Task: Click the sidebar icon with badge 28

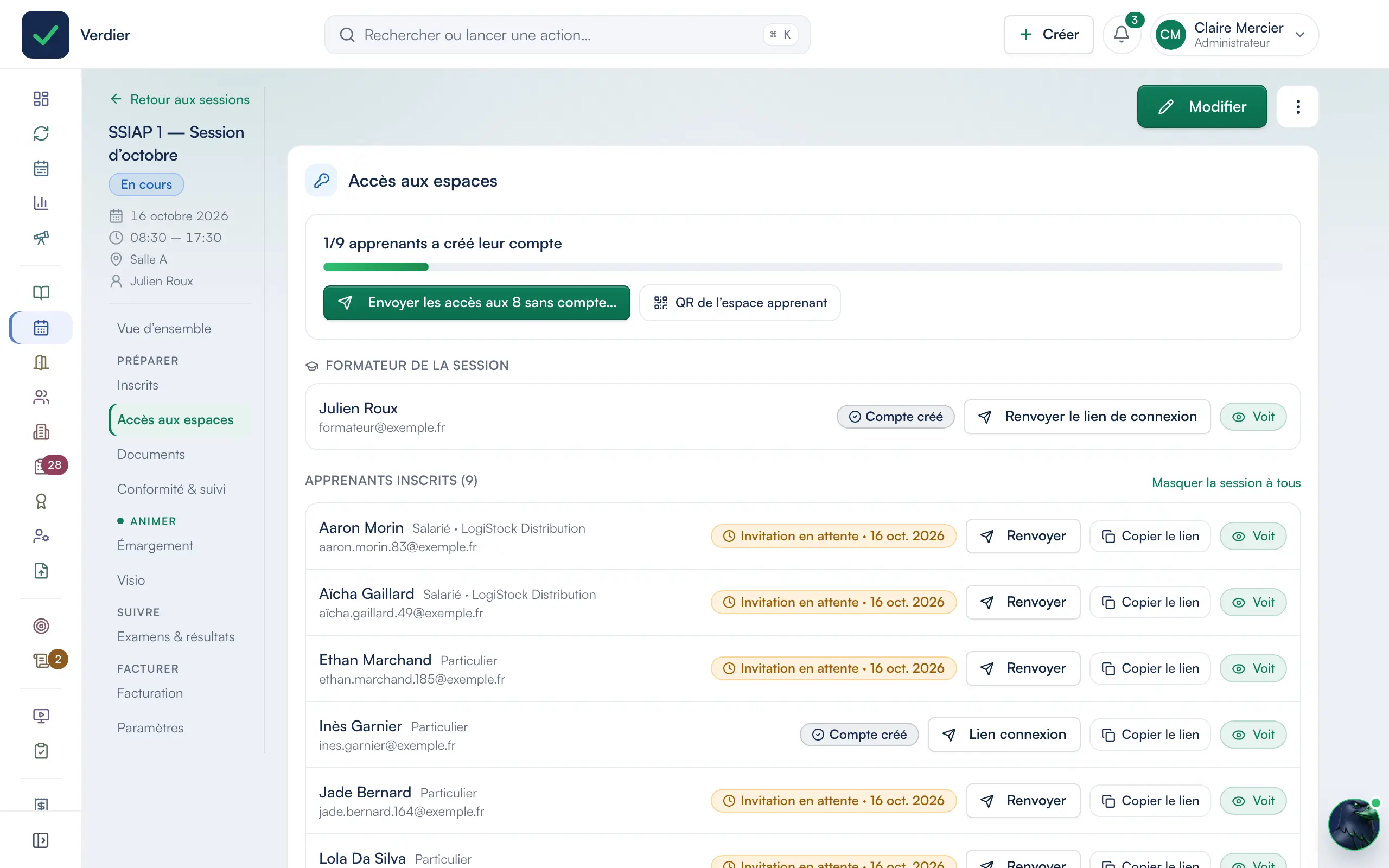Action: coord(41,466)
